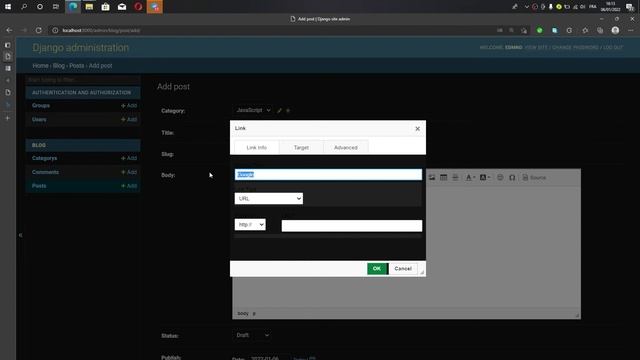Open the Posts breadcrumb link
640x360 pixels.
point(76,66)
